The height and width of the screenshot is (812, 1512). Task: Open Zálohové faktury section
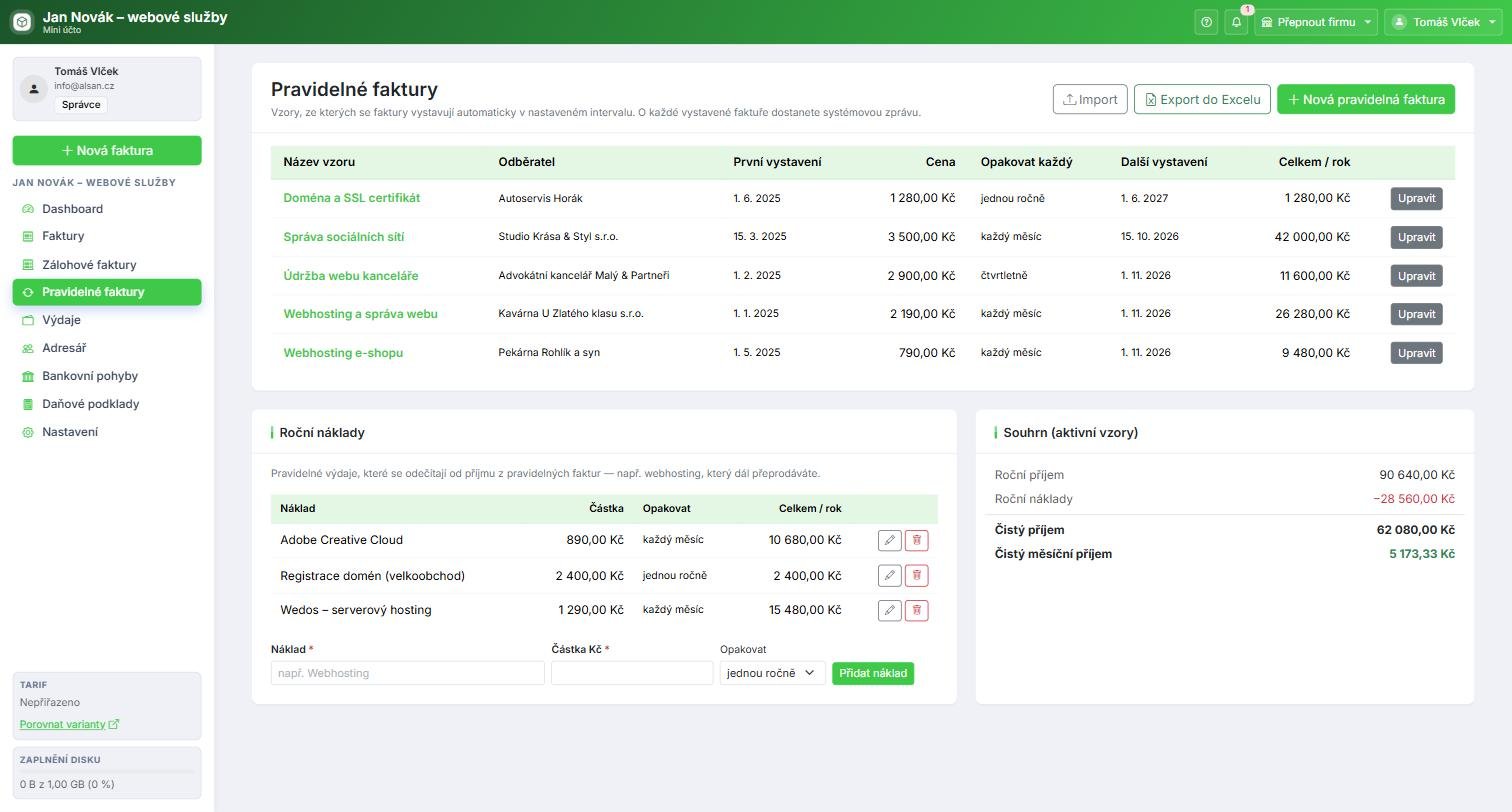click(x=107, y=265)
